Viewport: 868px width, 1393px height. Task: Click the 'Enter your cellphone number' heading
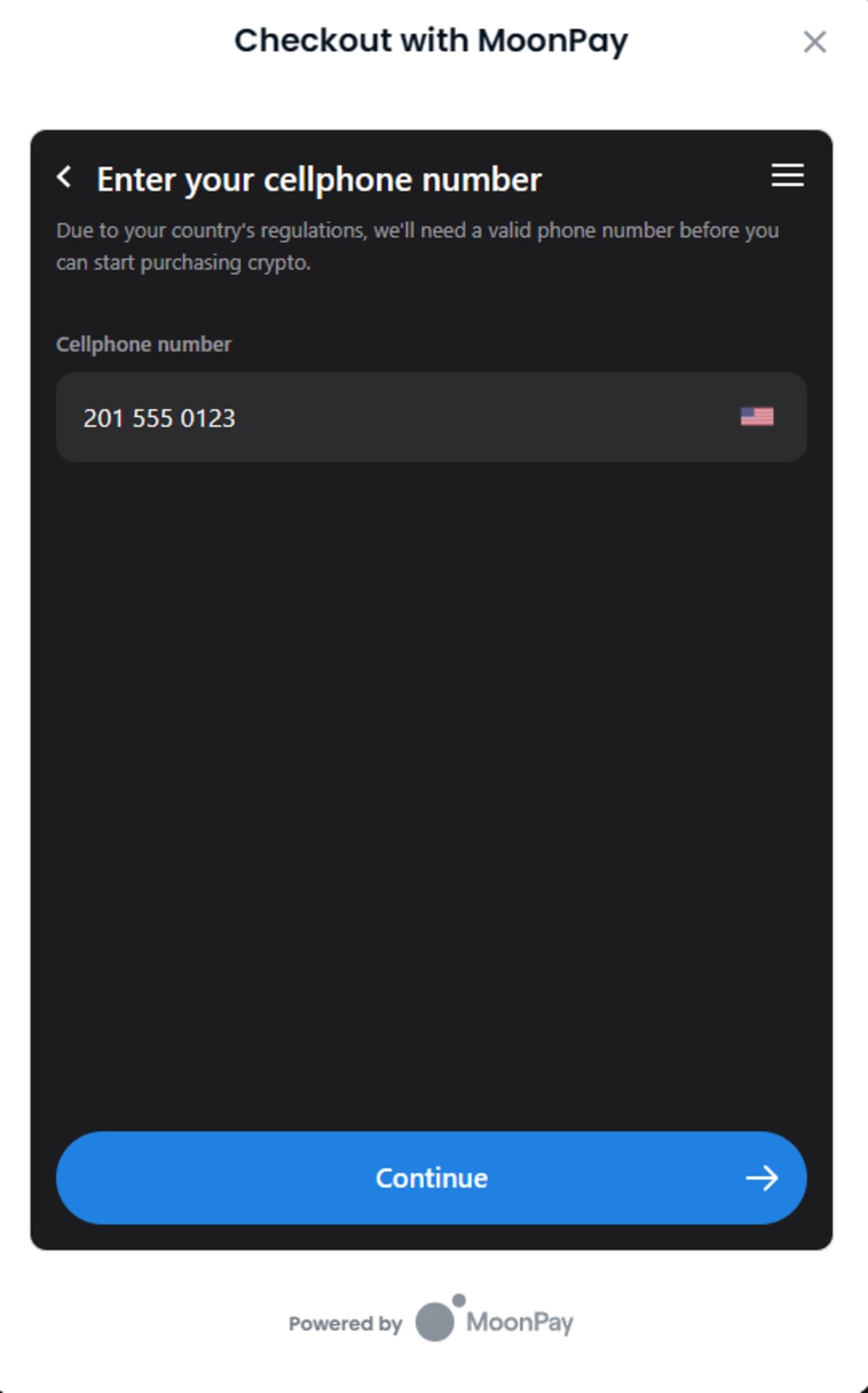pos(319,179)
